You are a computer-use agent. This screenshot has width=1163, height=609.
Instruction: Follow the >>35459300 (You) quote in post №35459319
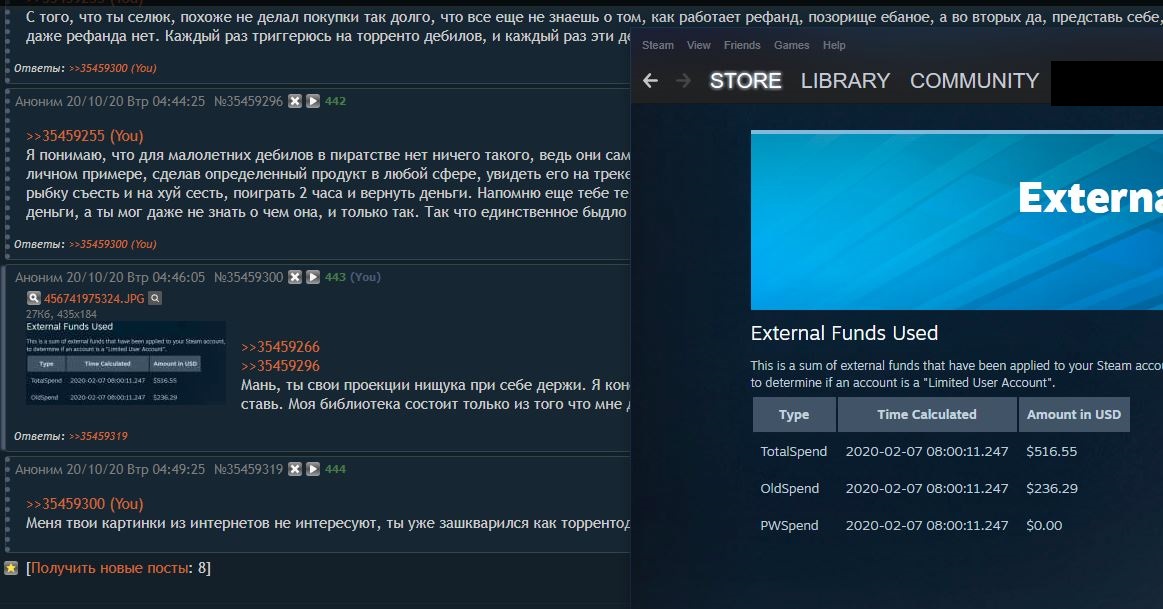(85, 504)
